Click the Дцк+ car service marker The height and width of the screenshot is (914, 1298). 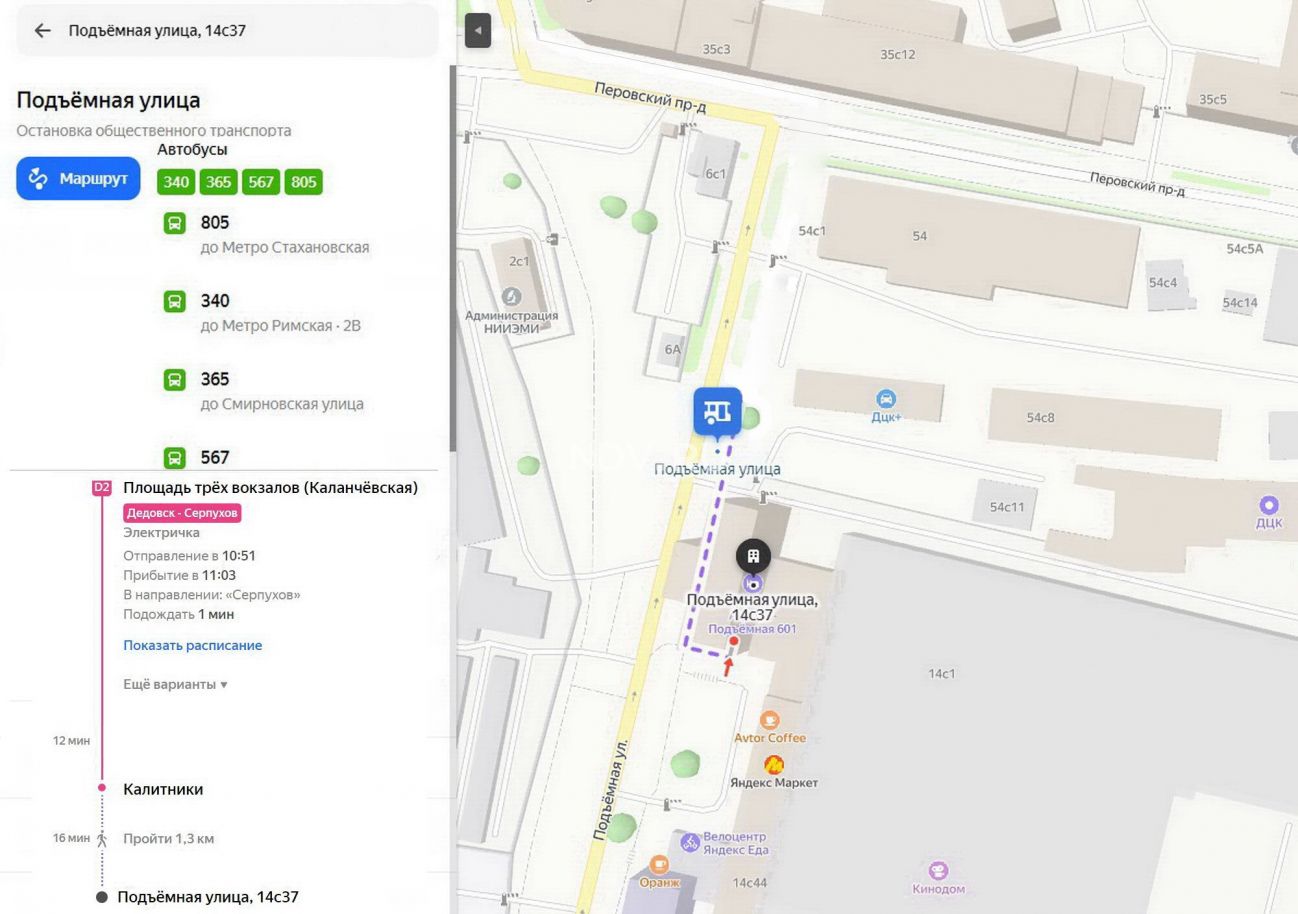click(885, 400)
